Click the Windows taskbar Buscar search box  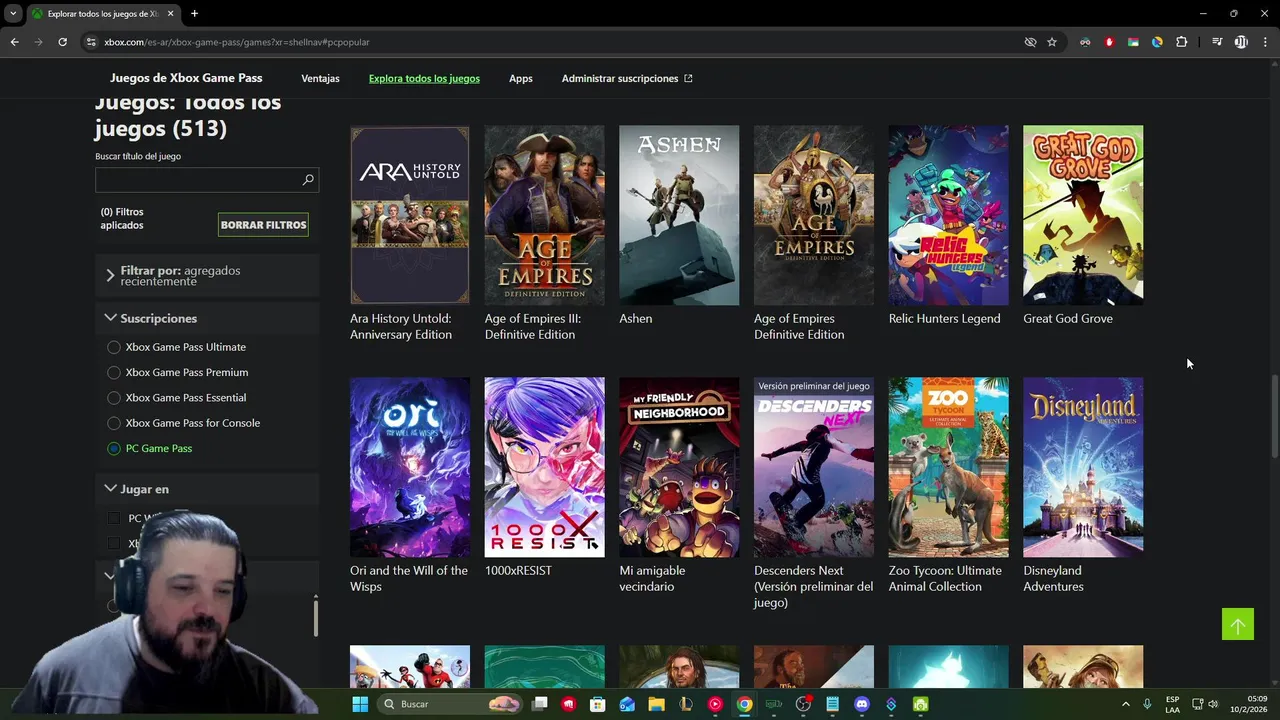(x=450, y=704)
